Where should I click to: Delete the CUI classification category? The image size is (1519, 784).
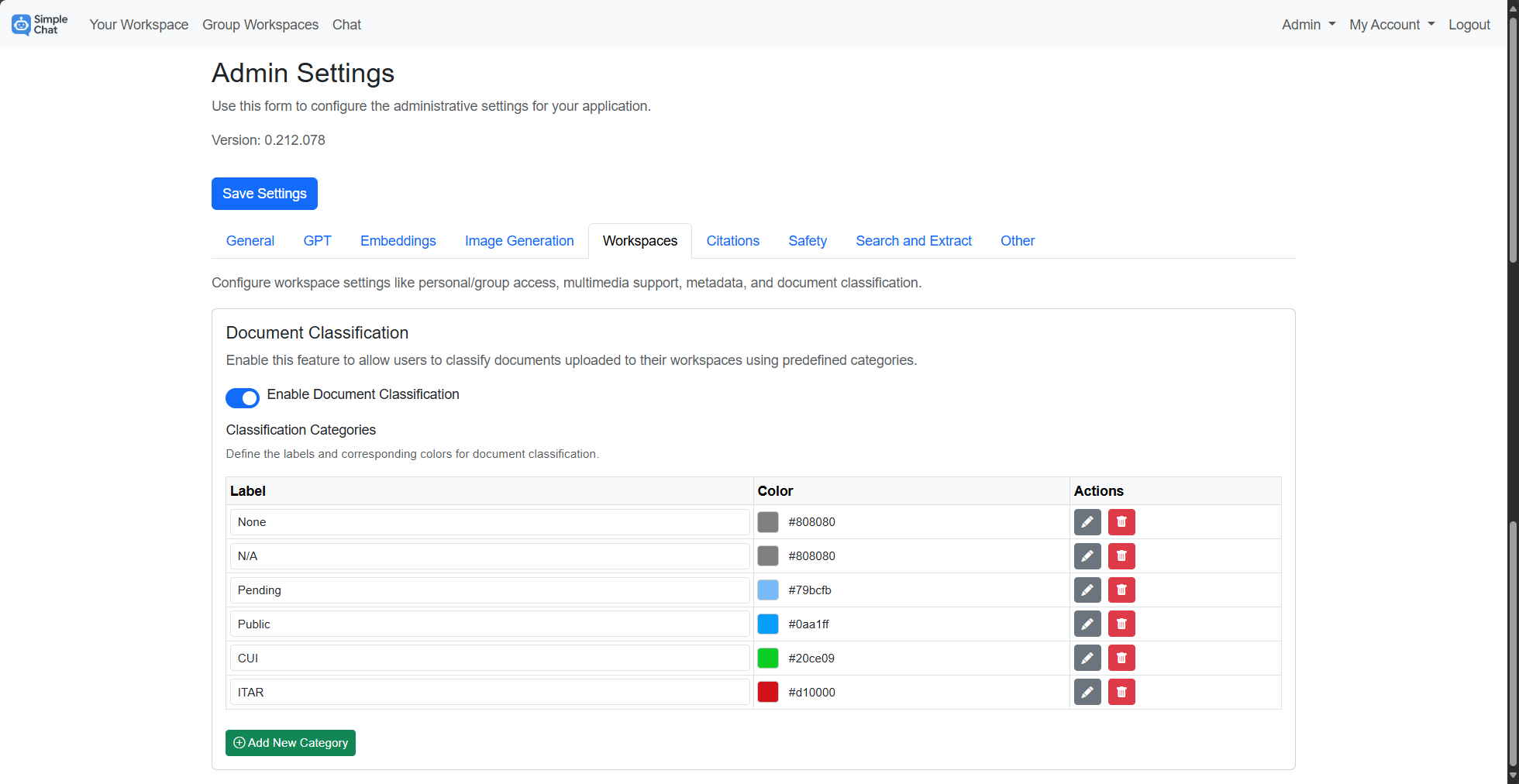point(1121,658)
